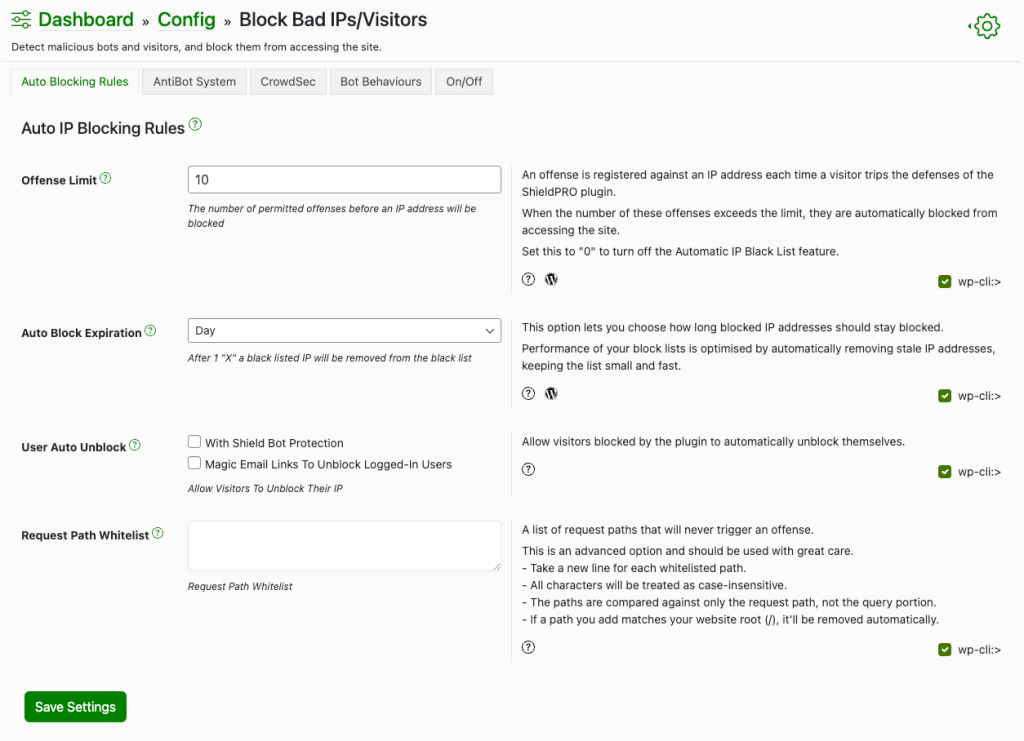
Task: Click 'Allow Visitors To Unblock Their IP' text
Action: [265, 488]
